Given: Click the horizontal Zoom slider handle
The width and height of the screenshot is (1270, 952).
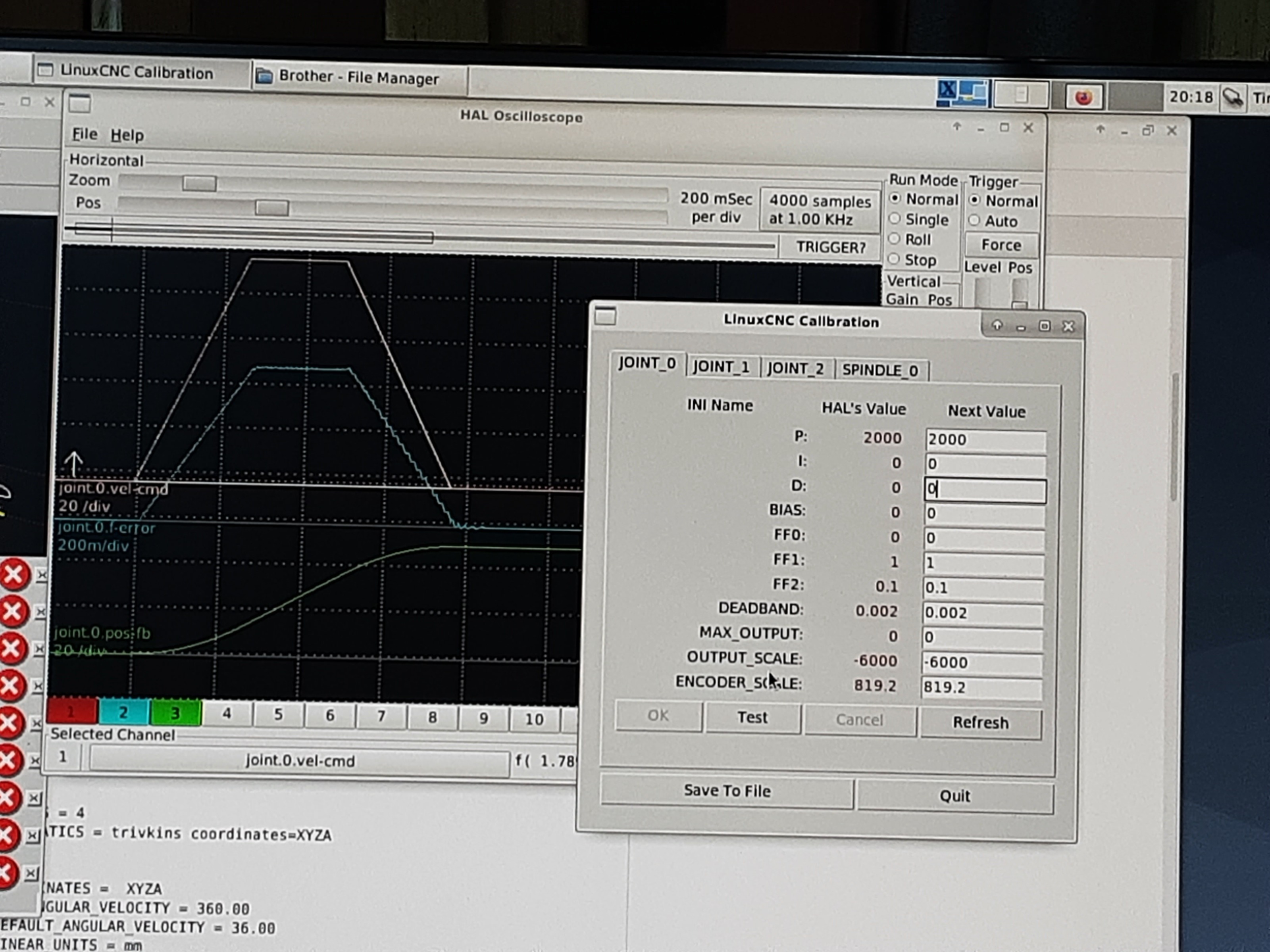Looking at the screenshot, I should tap(199, 184).
